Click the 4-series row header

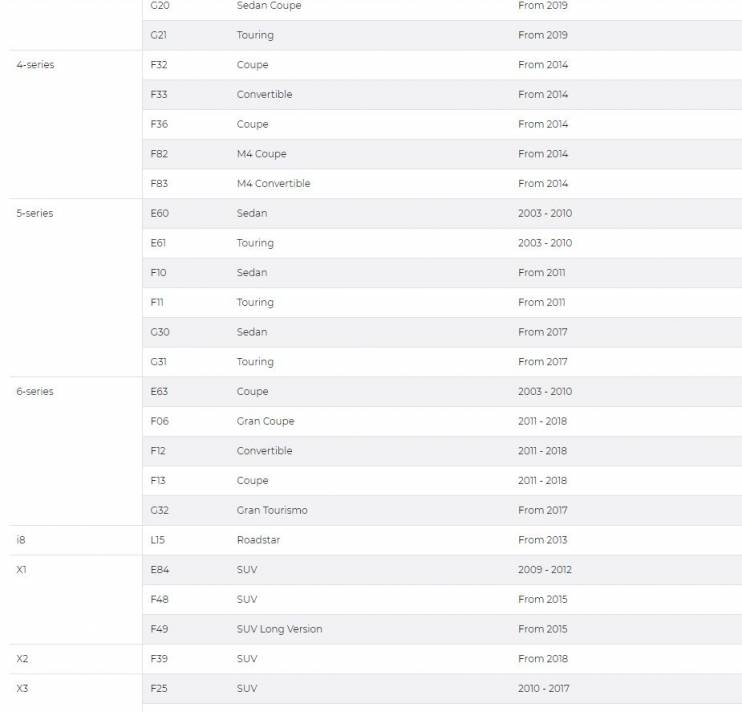tap(35, 65)
